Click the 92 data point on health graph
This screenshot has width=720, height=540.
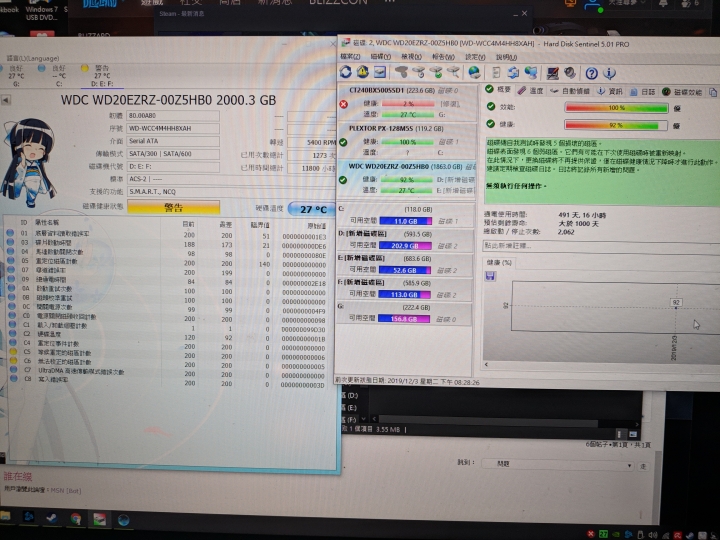675,302
